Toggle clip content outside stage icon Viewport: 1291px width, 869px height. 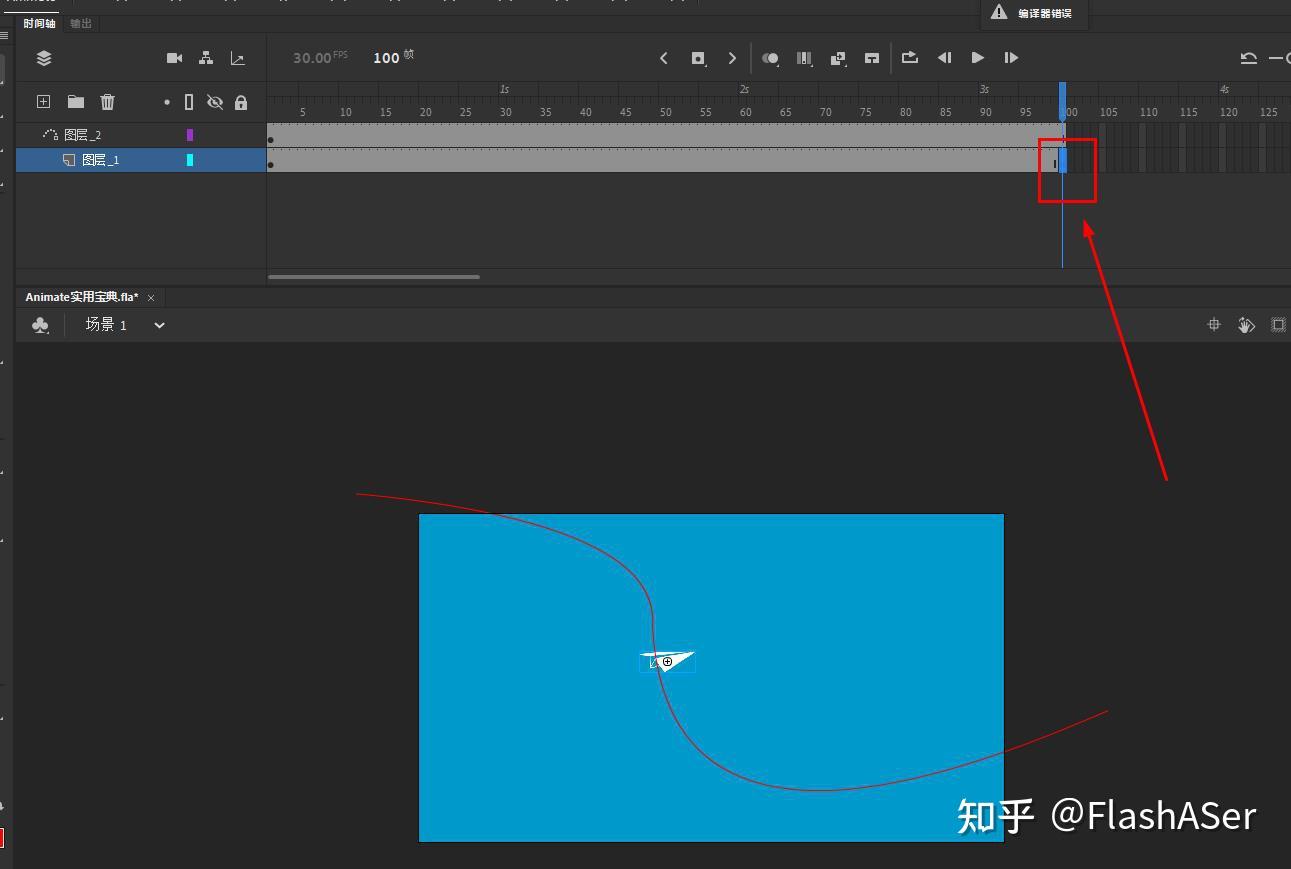1278,325
